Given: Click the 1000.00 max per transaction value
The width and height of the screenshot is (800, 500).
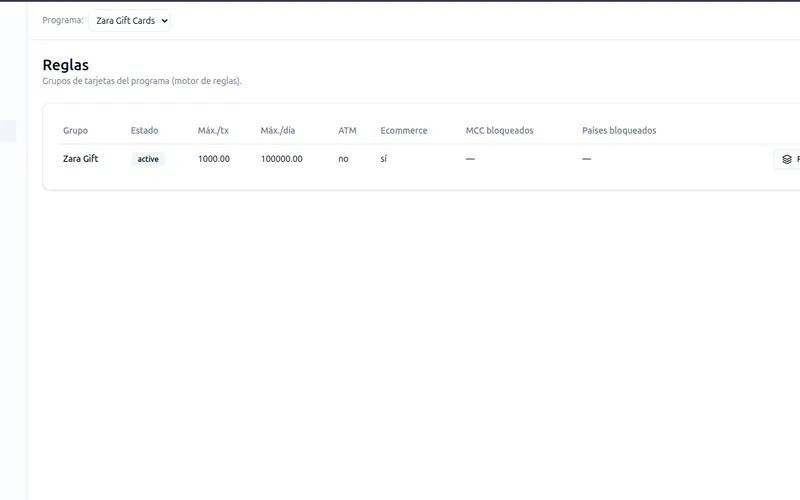Looking at the screenshot, I should point(214,159).
